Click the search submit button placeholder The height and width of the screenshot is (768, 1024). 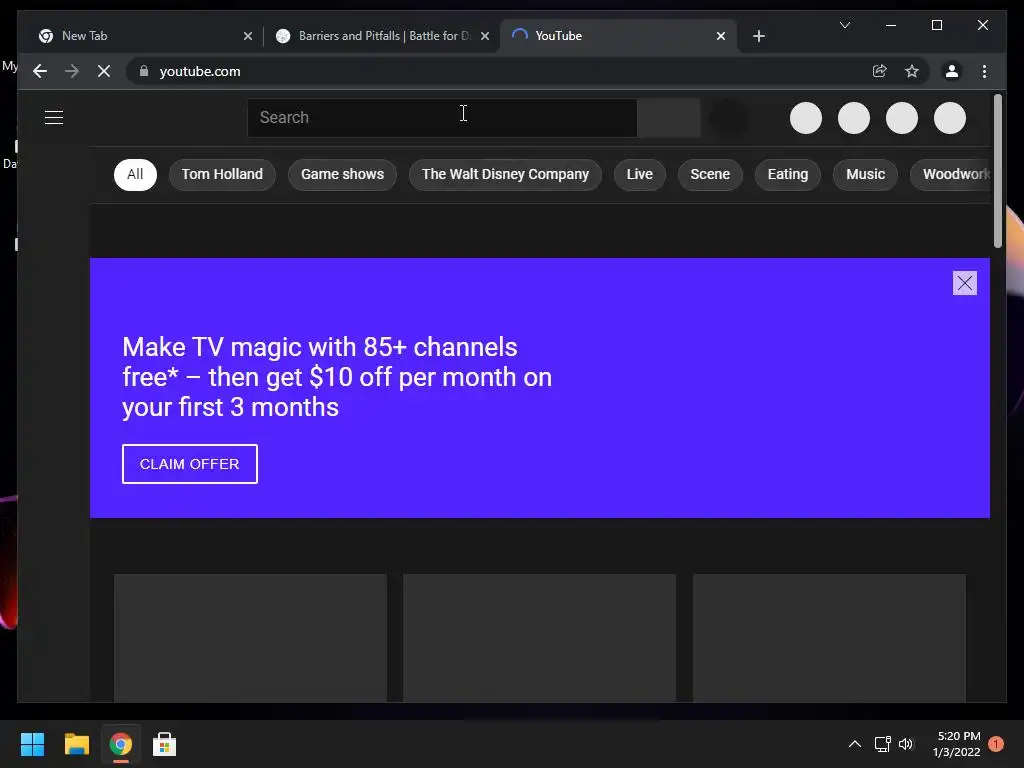point(669,118)
